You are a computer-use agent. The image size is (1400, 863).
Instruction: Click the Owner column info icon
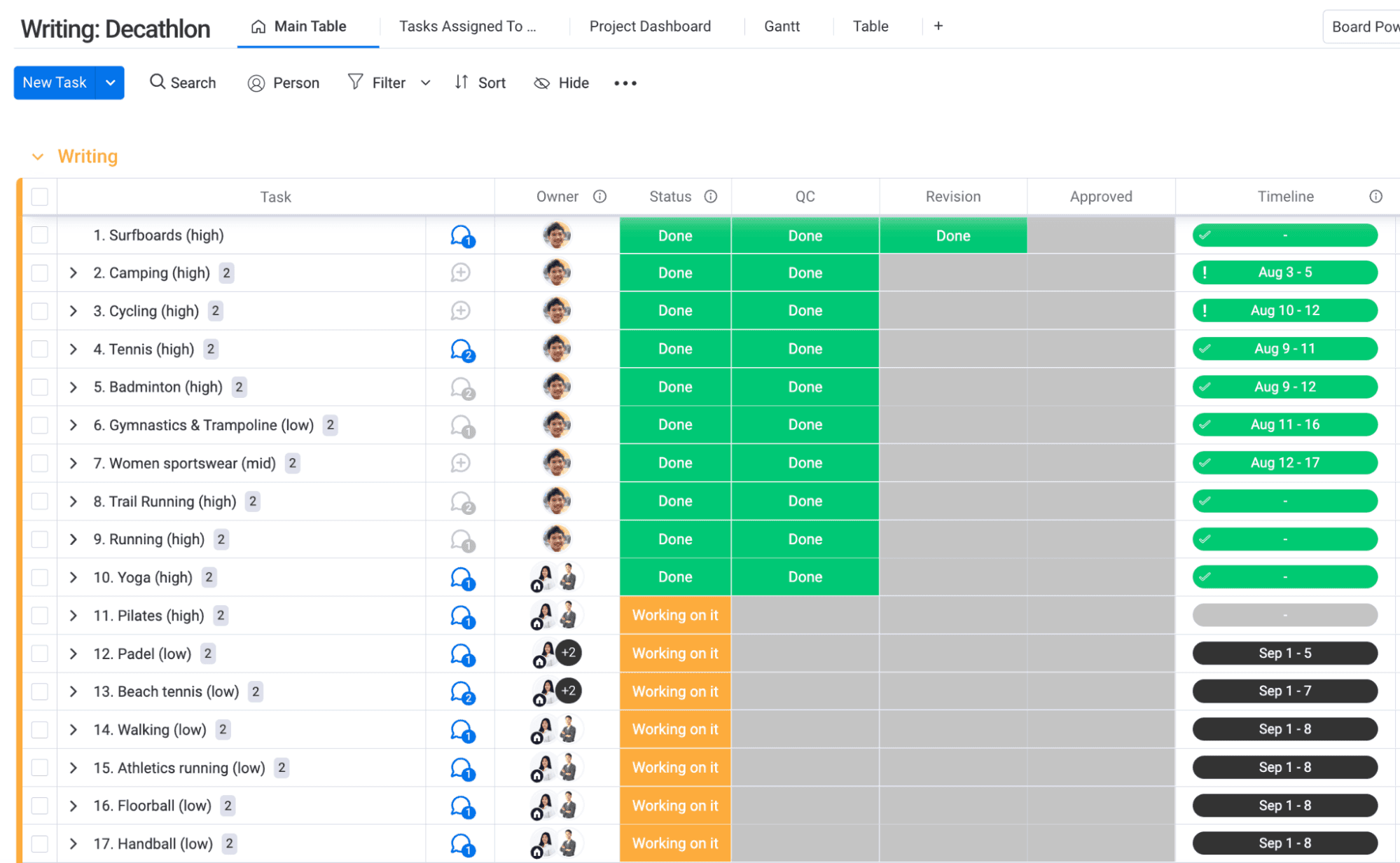(x=599, y=197)
